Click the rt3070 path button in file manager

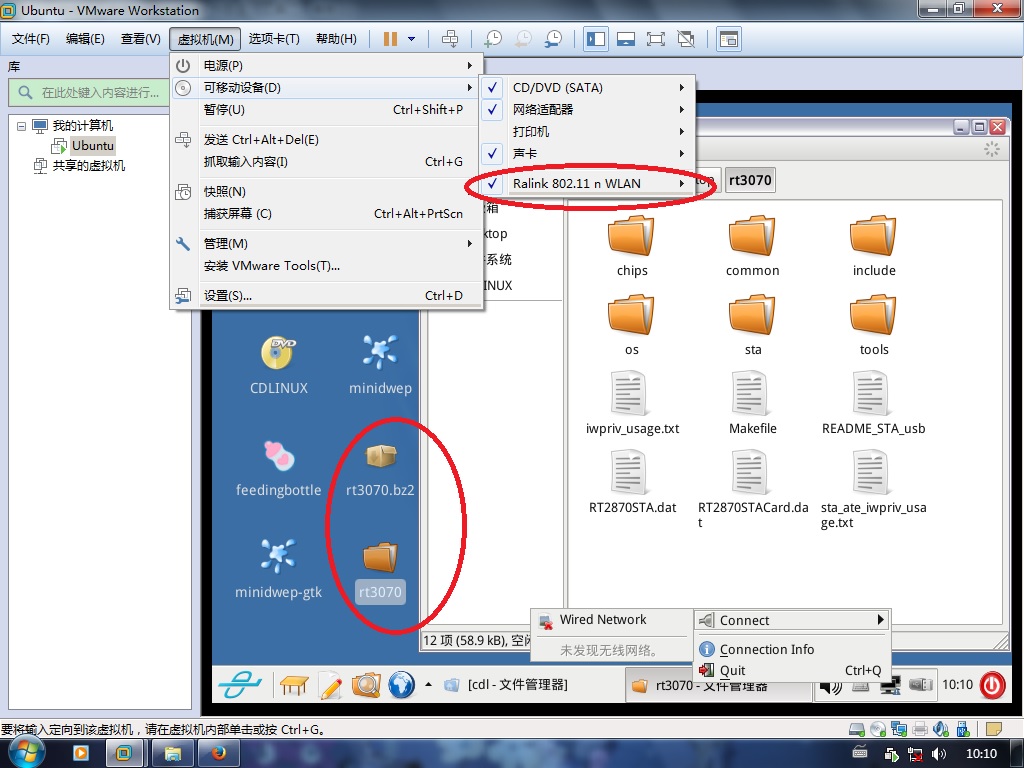pyautogui.click(x=750, y=180)
